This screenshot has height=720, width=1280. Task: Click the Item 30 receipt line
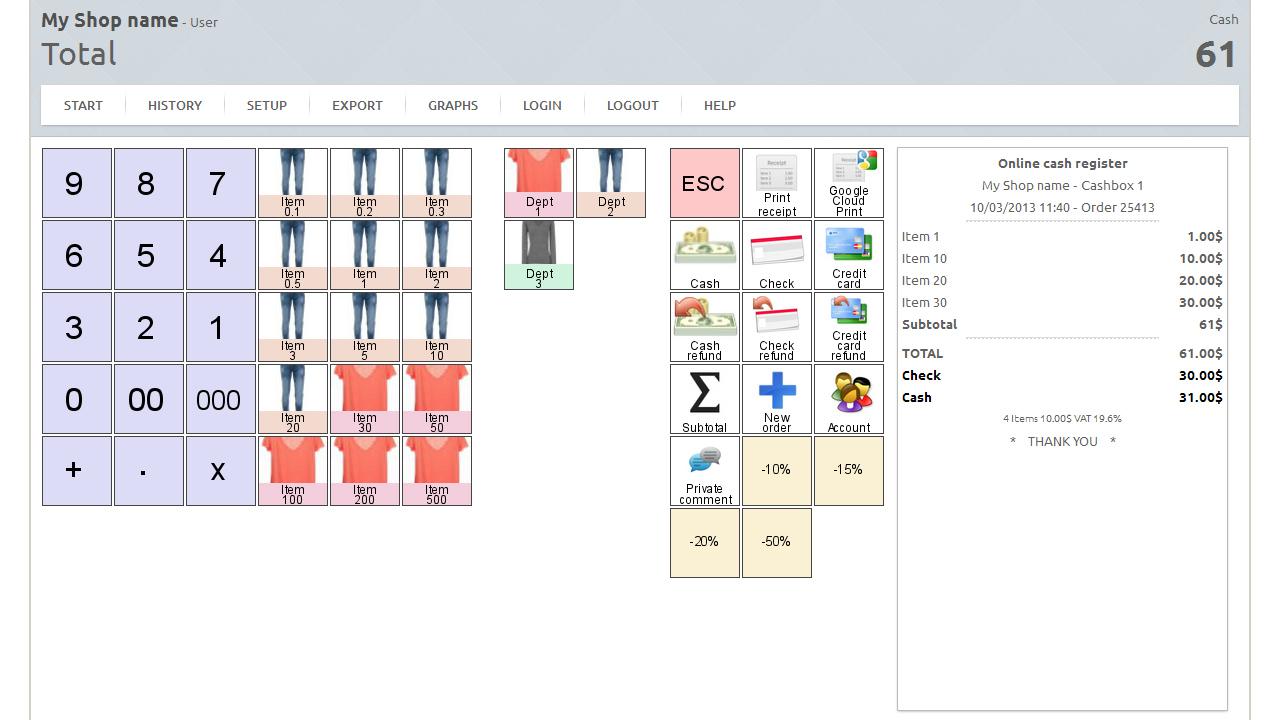[x=1062, y=303]
